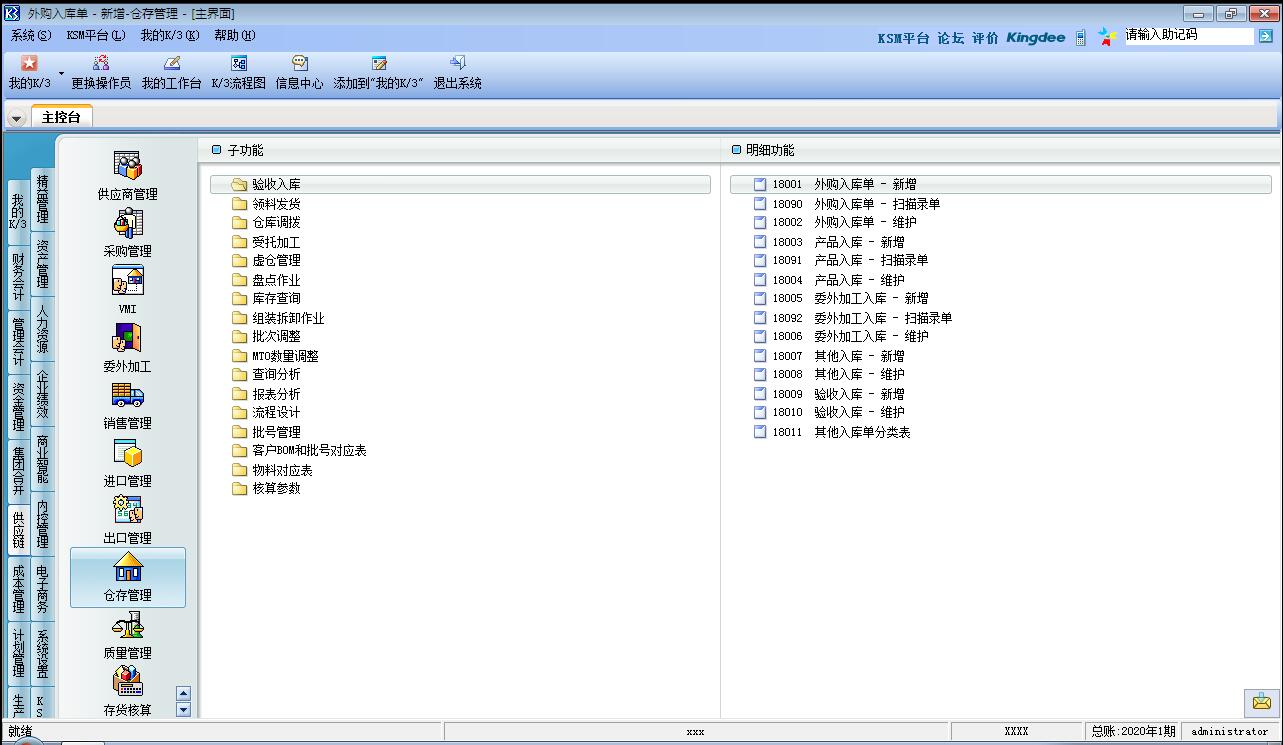Open the 质量管理 scales icon
The image size is (1283, 745).
coord(127,626)
